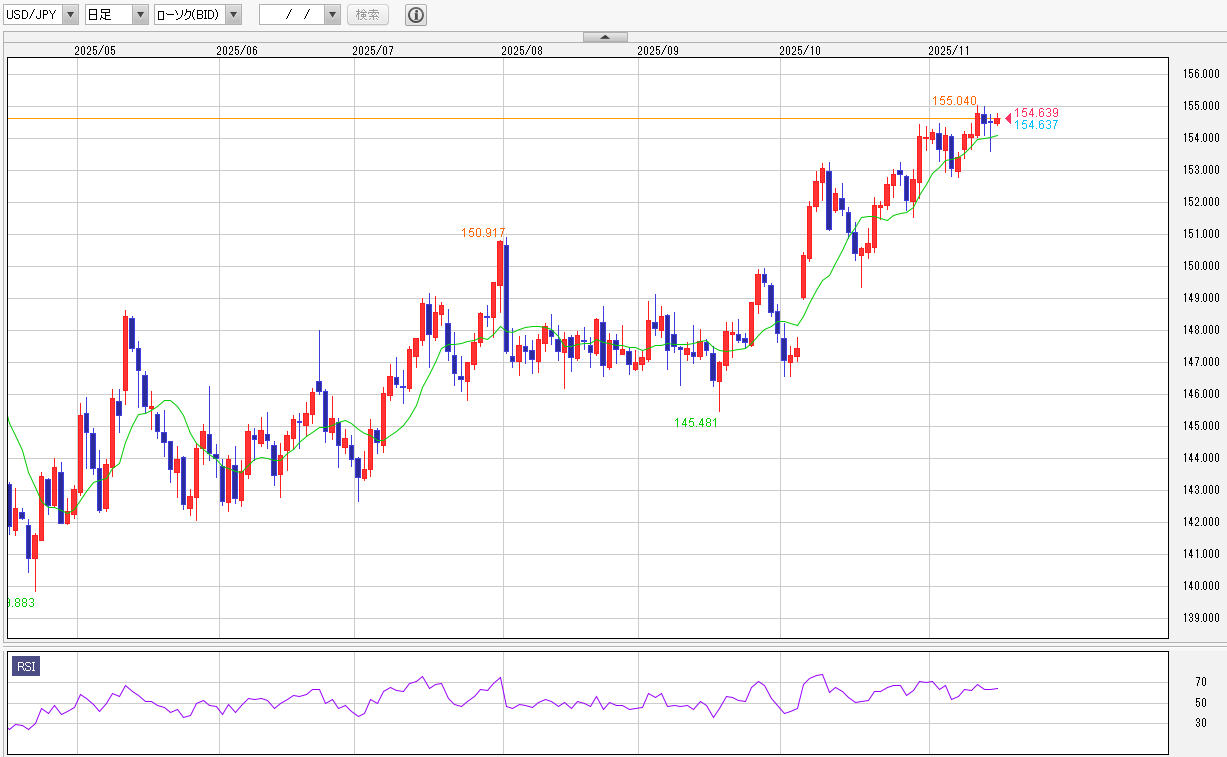Click the chart collapse arrow above the chart
Screen dimensions: 1227x757
click(x=604, y=36)
